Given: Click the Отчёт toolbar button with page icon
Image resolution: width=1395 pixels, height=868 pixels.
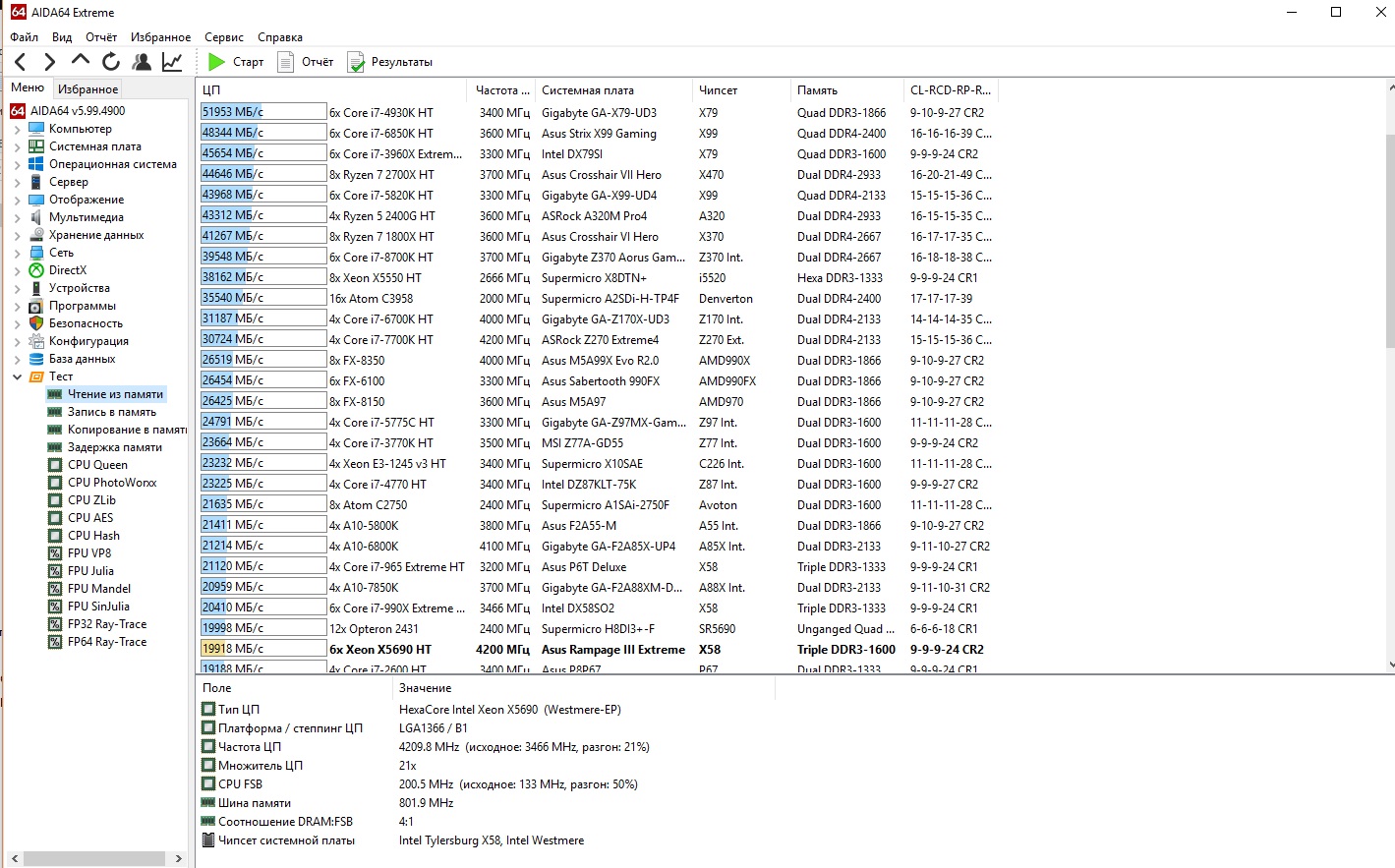Looking at the screenshot, I should point(306,62).
